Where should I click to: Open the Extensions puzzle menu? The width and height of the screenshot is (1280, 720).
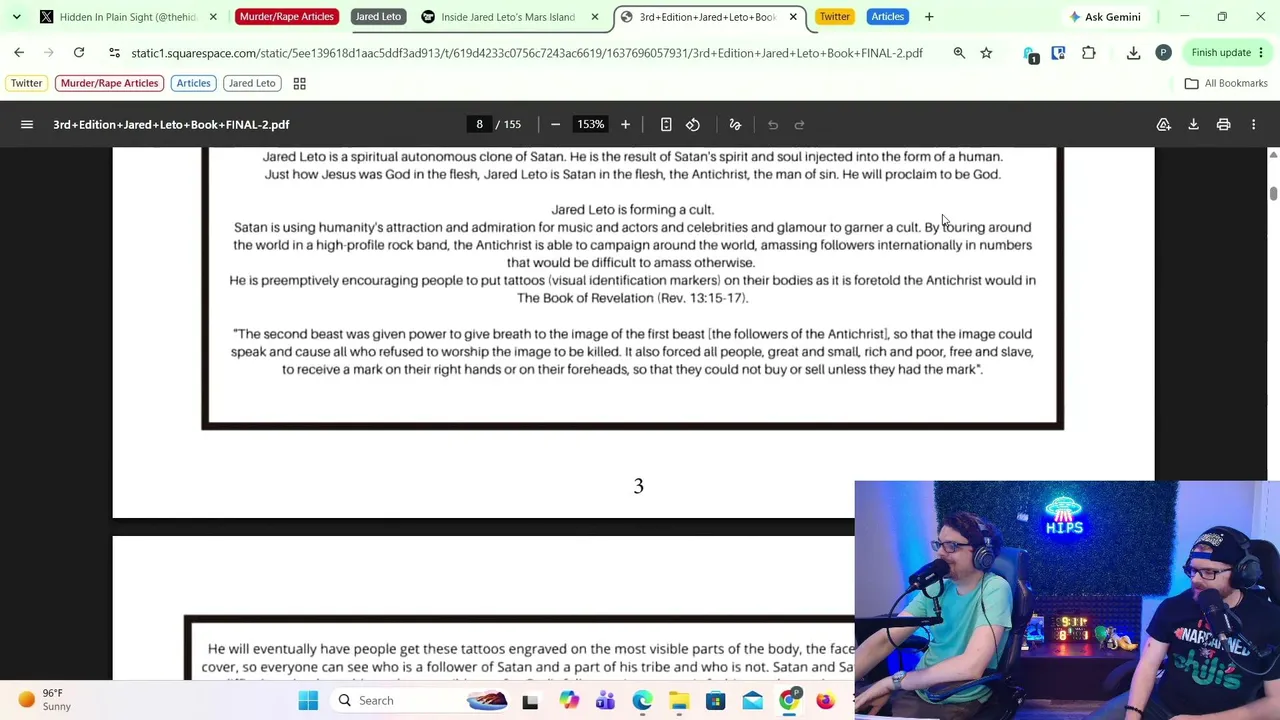[x=1089, y=53]
